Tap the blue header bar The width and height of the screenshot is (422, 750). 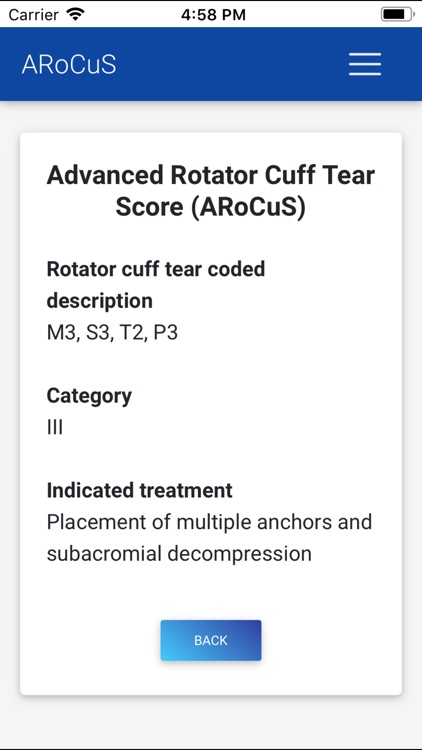[211, 64]
